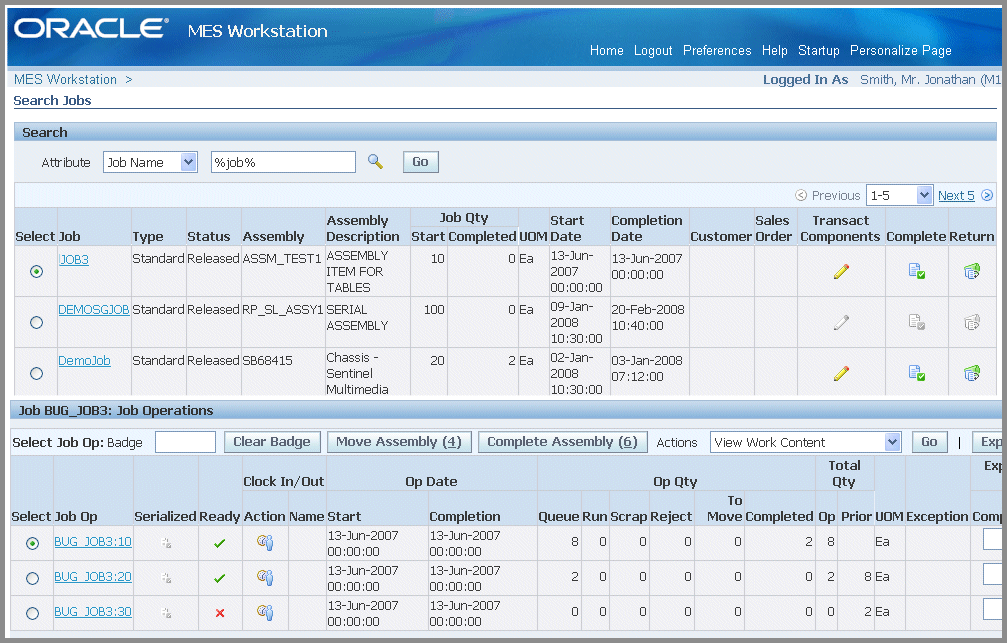
Task: Click red not-ready X for BUG_JOB3:30
Action: point(220,613)
